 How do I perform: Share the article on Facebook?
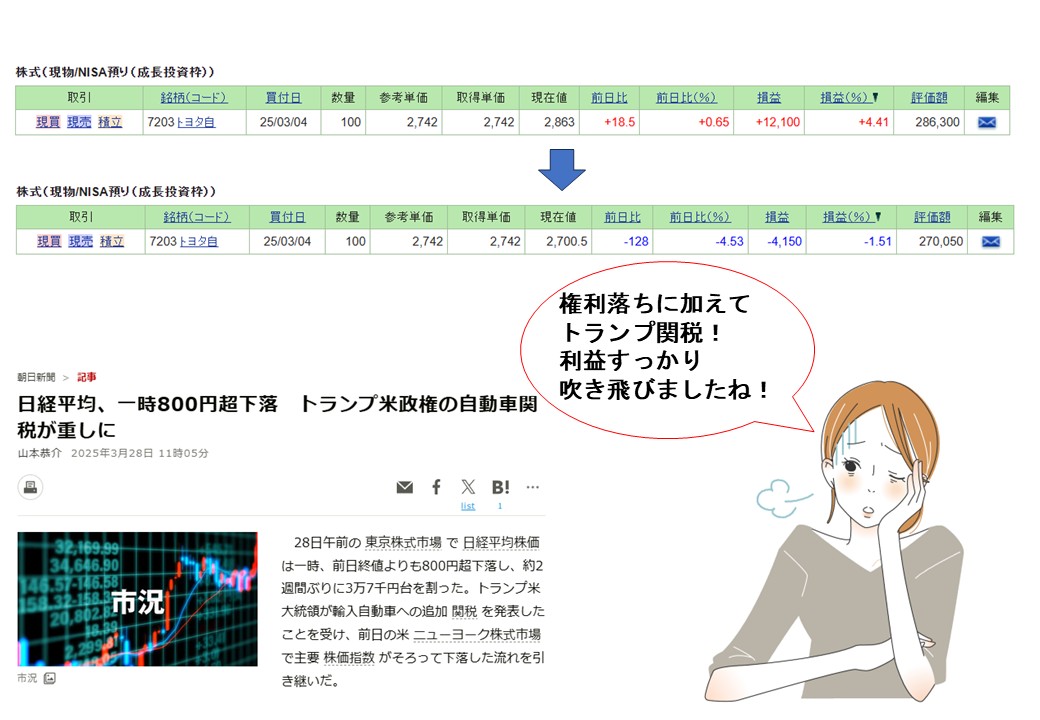pyautogui.click(x=436, y=487)
